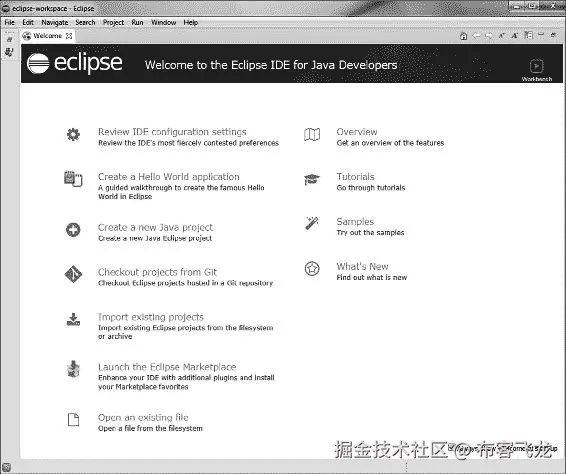Open the Overview title link
This screenshot has width=566, height=474.
click(357, 132)
